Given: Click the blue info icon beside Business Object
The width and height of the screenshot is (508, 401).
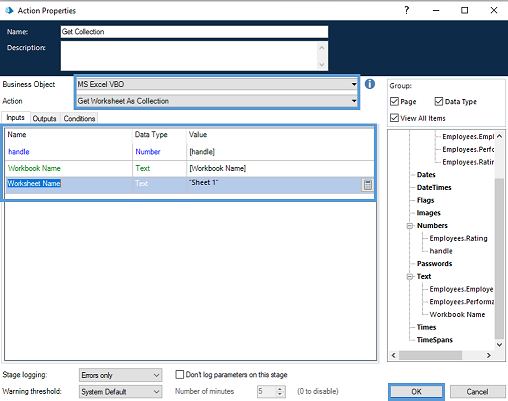Looking at the screenshot, I should tap(370, 84).
